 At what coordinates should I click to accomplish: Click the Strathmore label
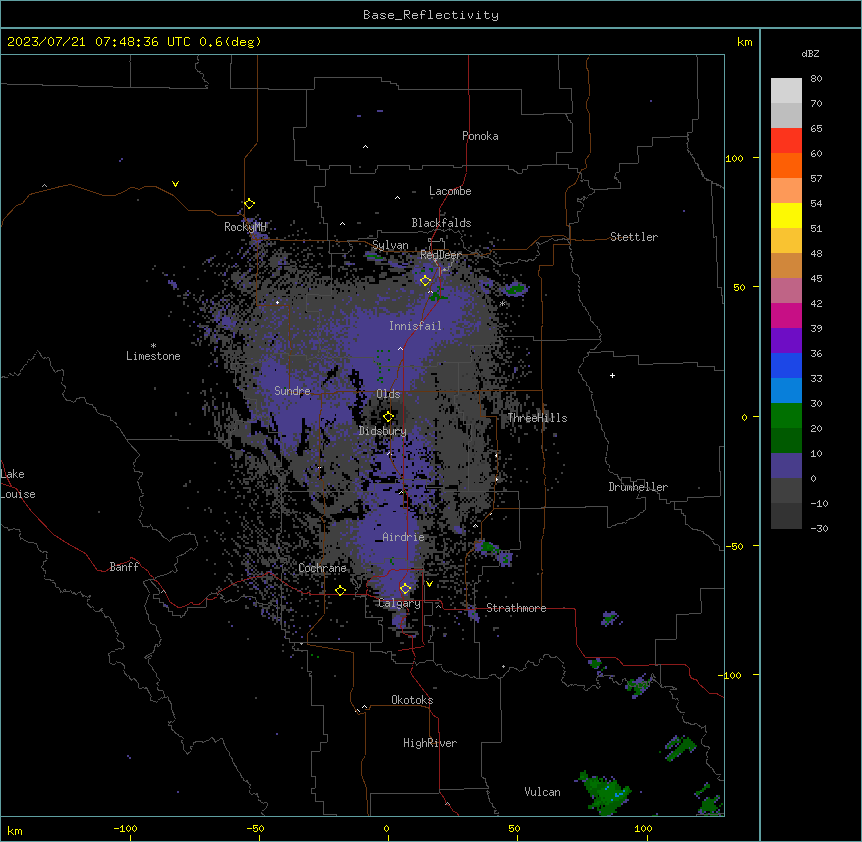(516, 608)
